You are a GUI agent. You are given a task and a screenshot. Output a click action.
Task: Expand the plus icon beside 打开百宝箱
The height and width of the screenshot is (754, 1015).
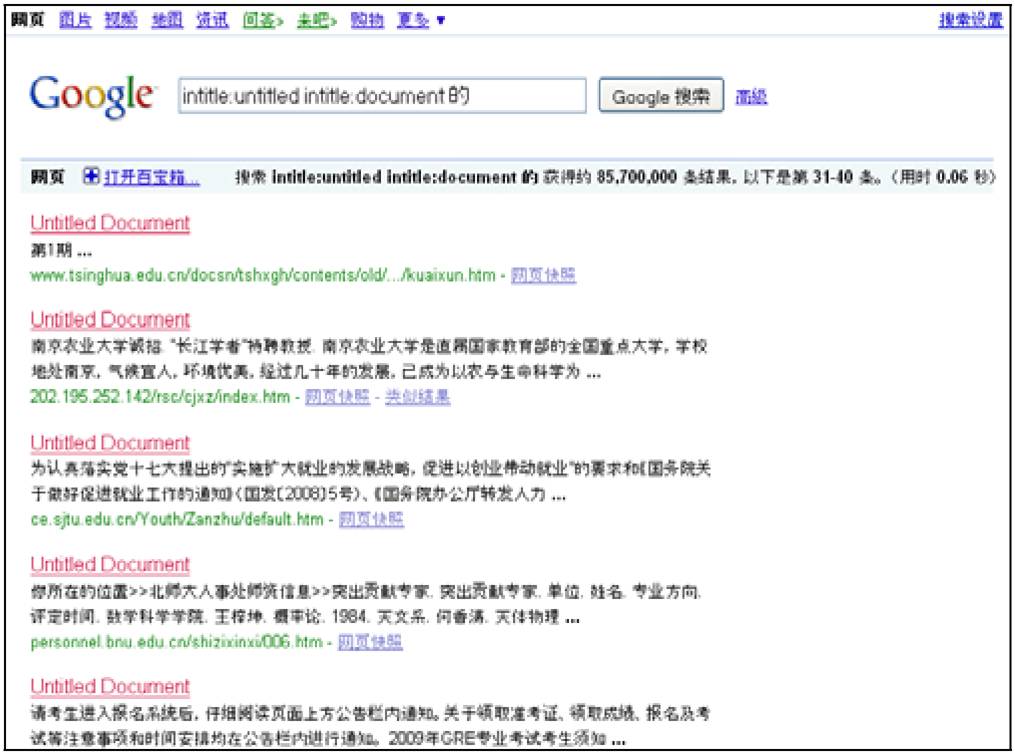pyautogui.click(x=91, y=176)
